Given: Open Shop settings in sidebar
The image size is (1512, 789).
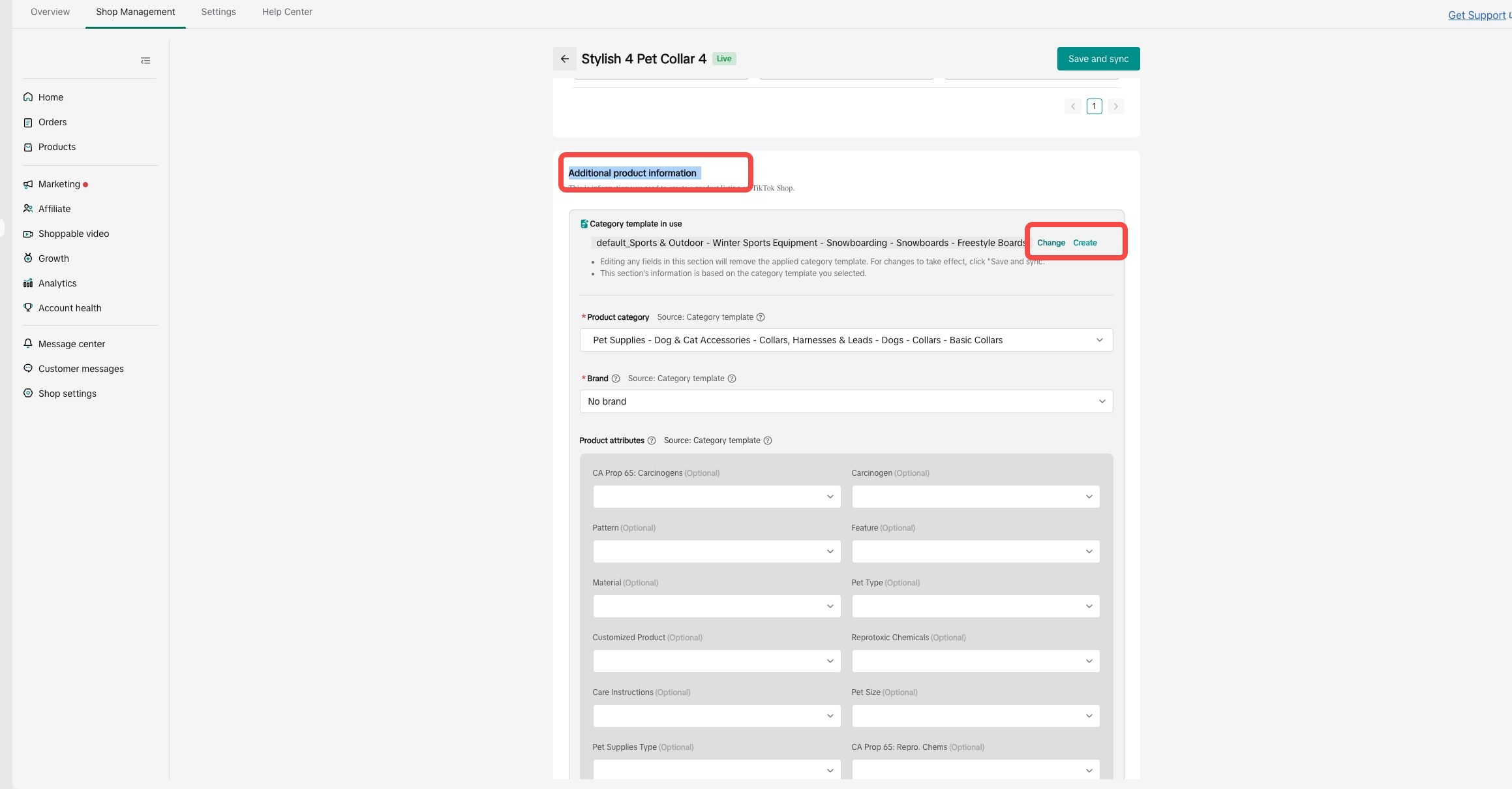Looking at the screenshot, I should pos(67,394).
